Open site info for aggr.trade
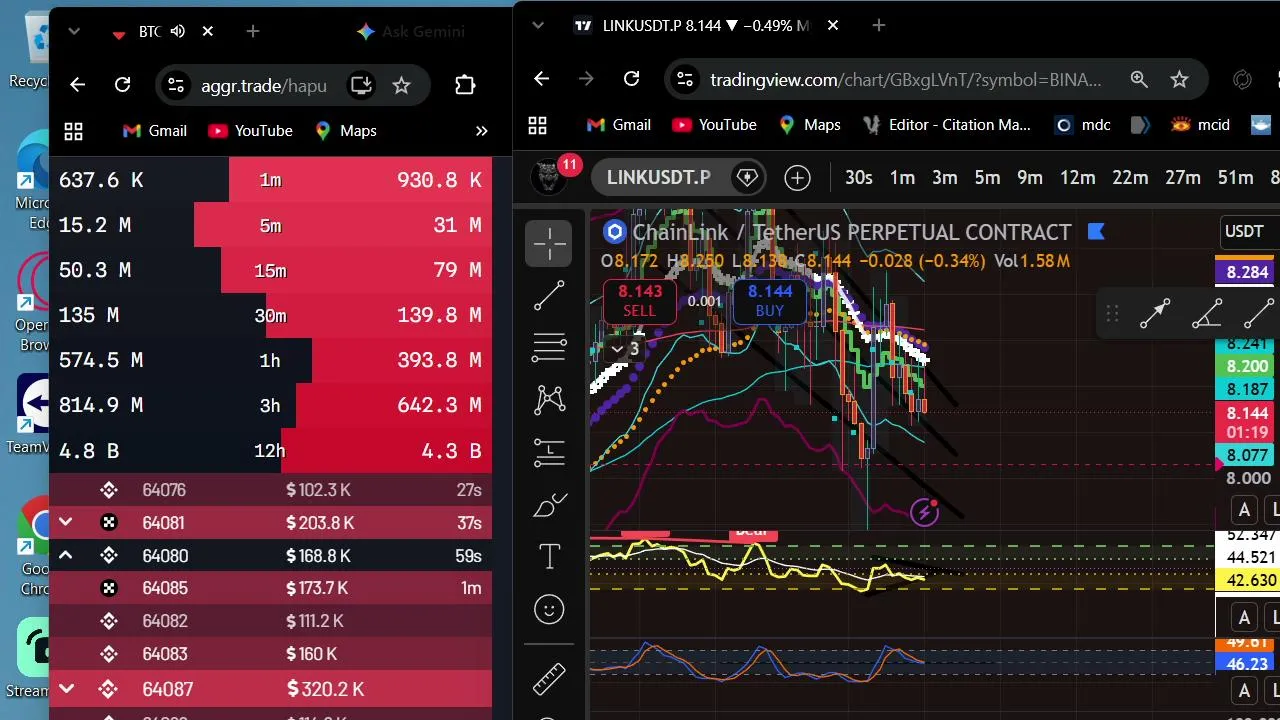 click(x=175, y=85)
